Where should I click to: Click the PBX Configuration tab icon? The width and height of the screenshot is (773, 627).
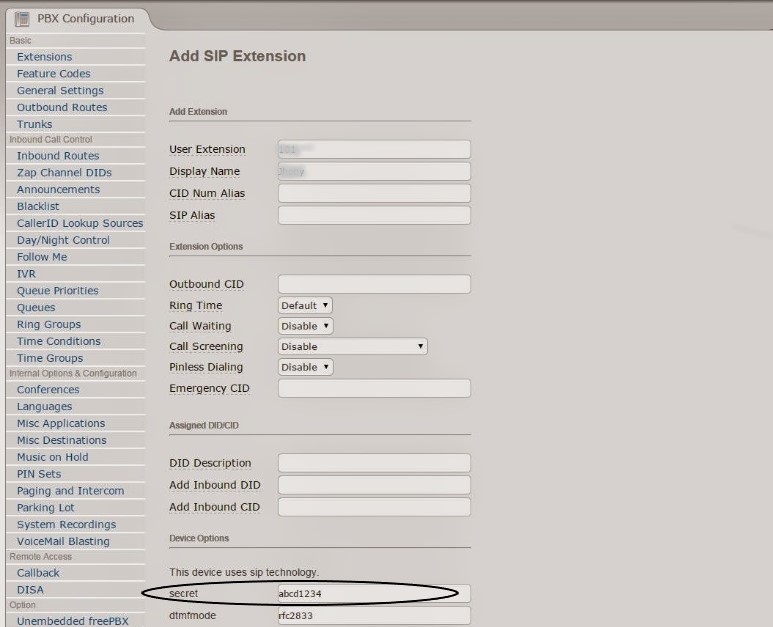coord(23,19)
